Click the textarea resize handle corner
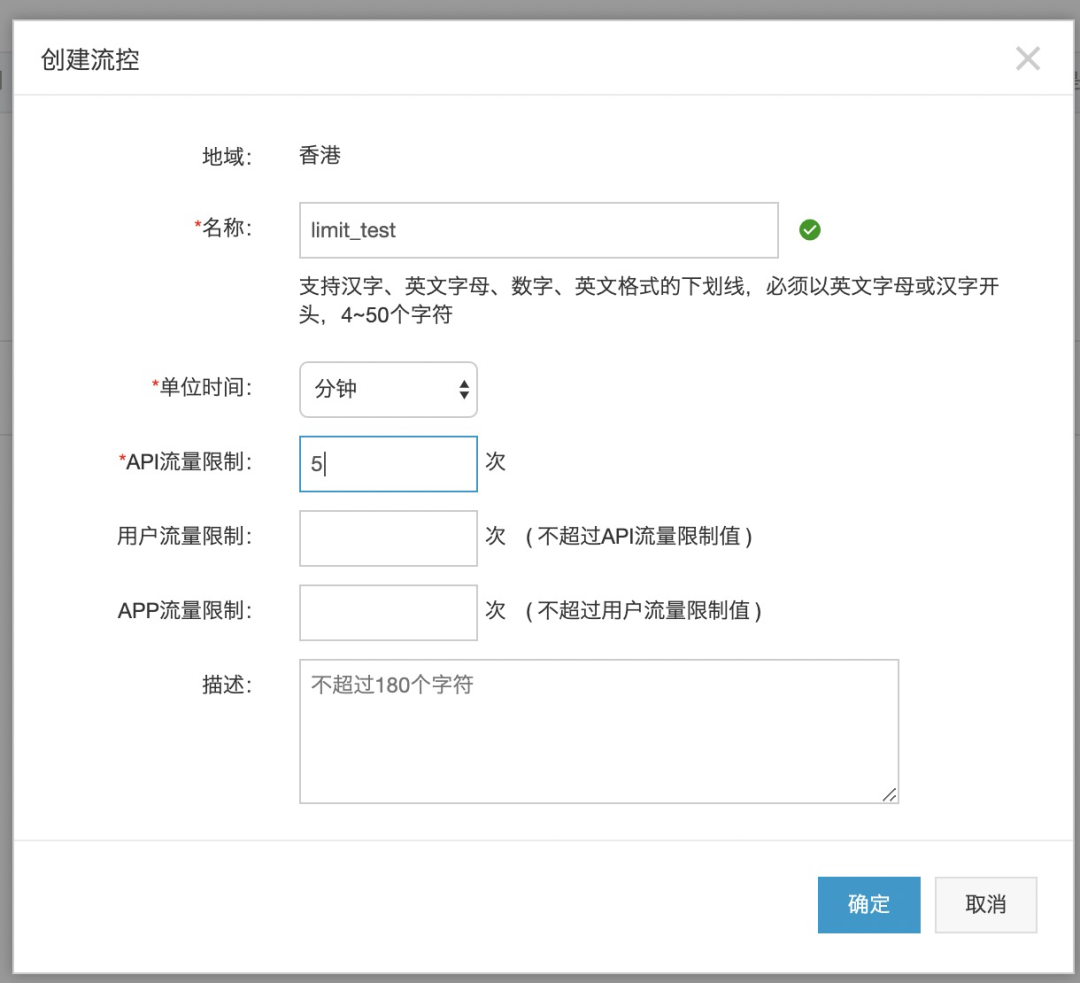The height and width of the screenshot is (983, 1080). click(x=889, y=794)
